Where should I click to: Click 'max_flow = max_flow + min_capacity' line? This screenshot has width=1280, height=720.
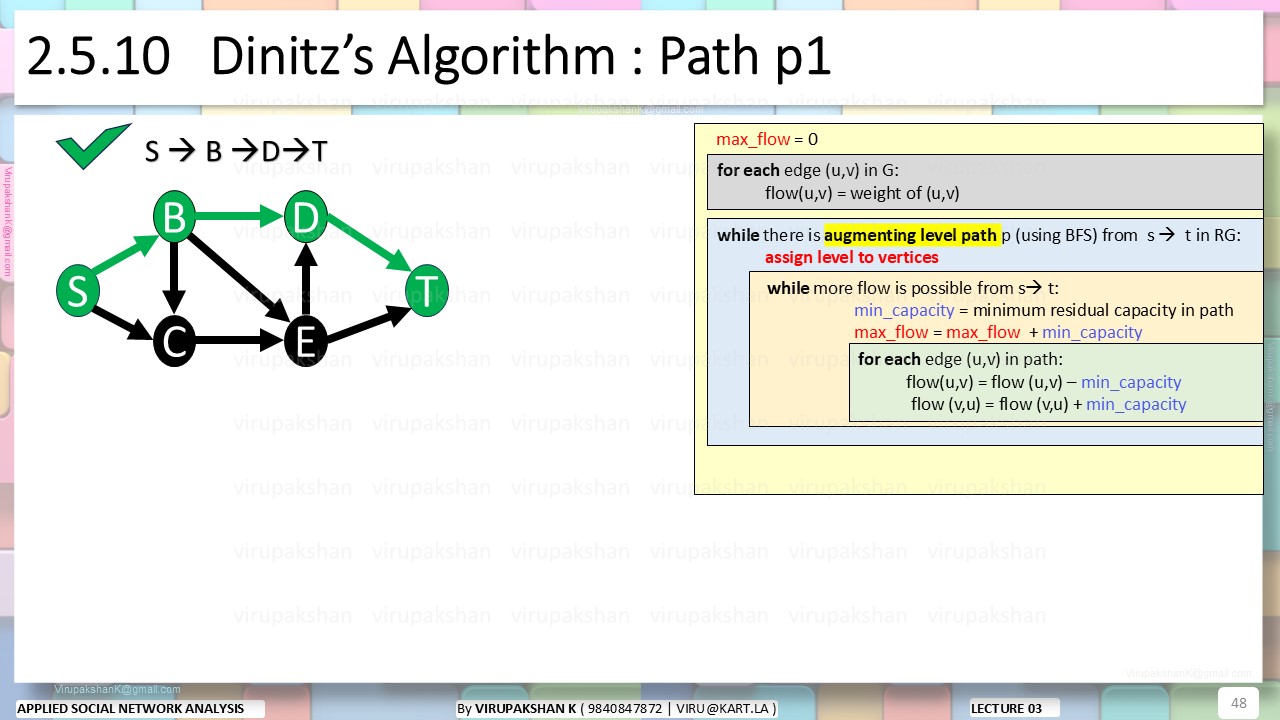[998, 333]
